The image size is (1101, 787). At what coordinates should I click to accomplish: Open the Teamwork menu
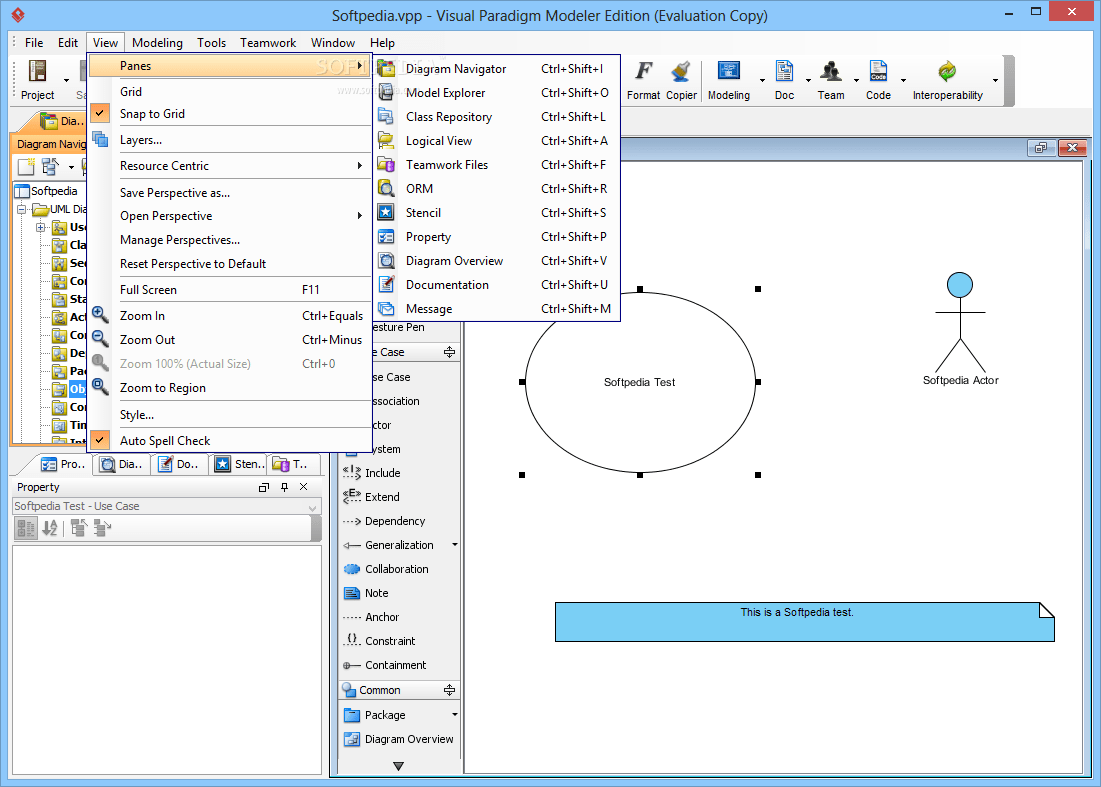point(268,43)
